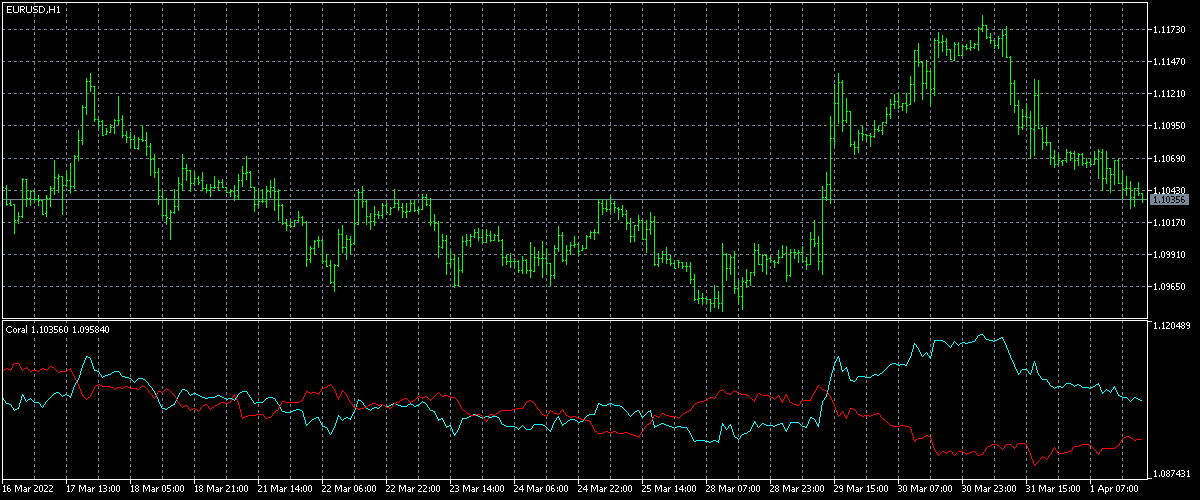Click the 1.09650 price axis label
1200x500 pixels.
[1169, 286]
